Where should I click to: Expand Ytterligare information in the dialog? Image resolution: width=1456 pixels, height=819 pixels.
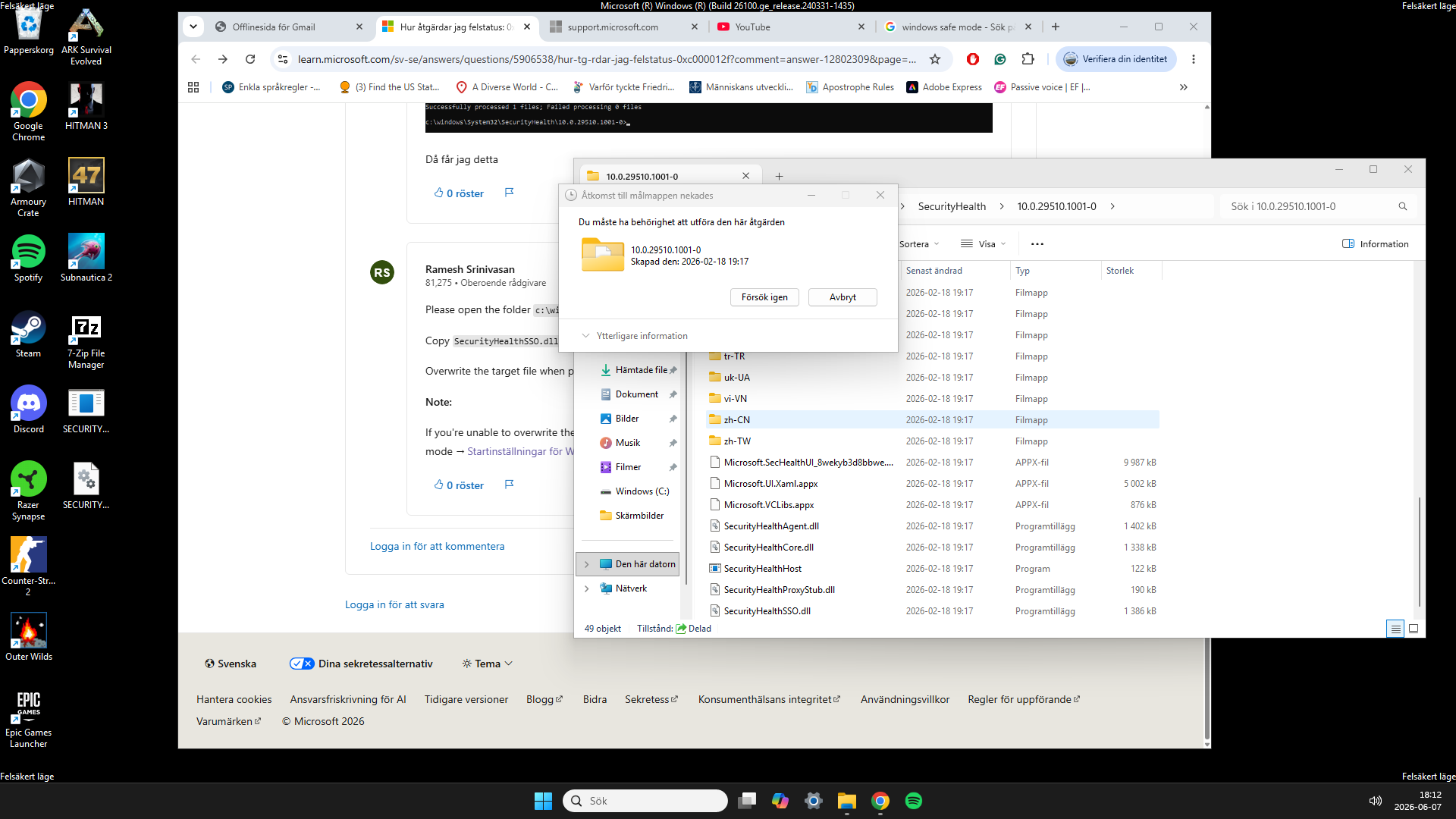[635, 336]
